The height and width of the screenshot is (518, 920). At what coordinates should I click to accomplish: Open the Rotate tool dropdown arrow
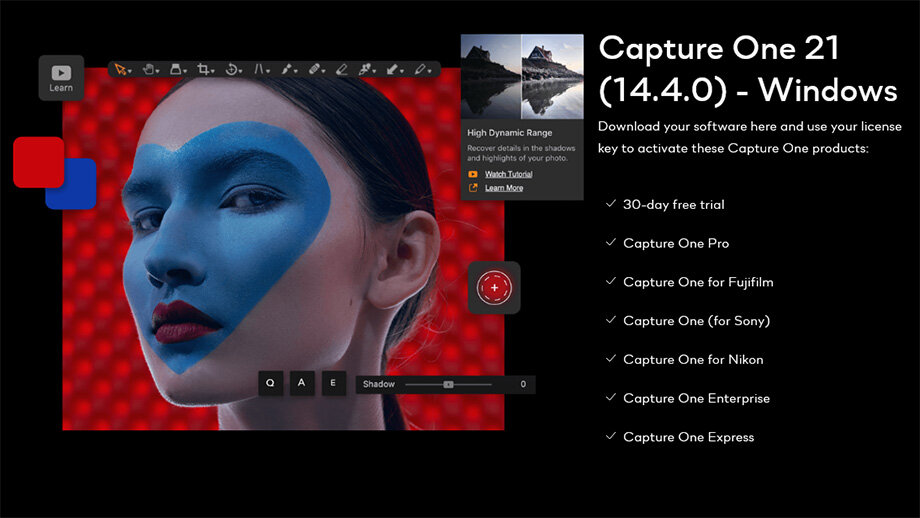pyautogui.click(x=241, y=72)
